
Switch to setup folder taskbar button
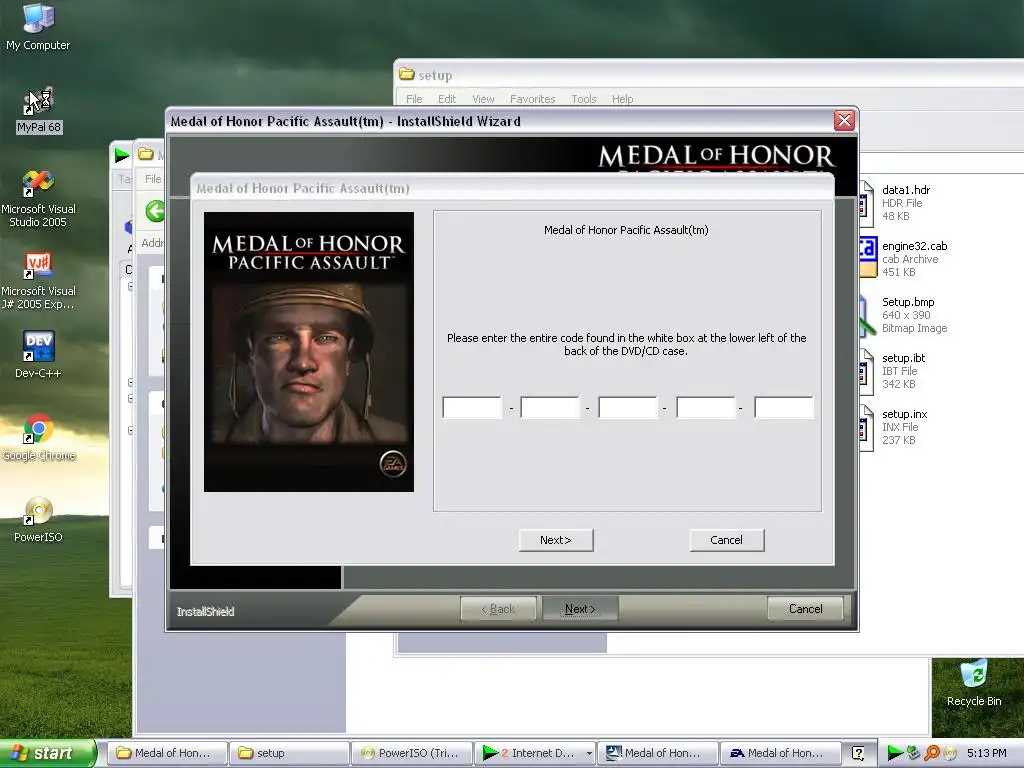[x=289, y=753]
